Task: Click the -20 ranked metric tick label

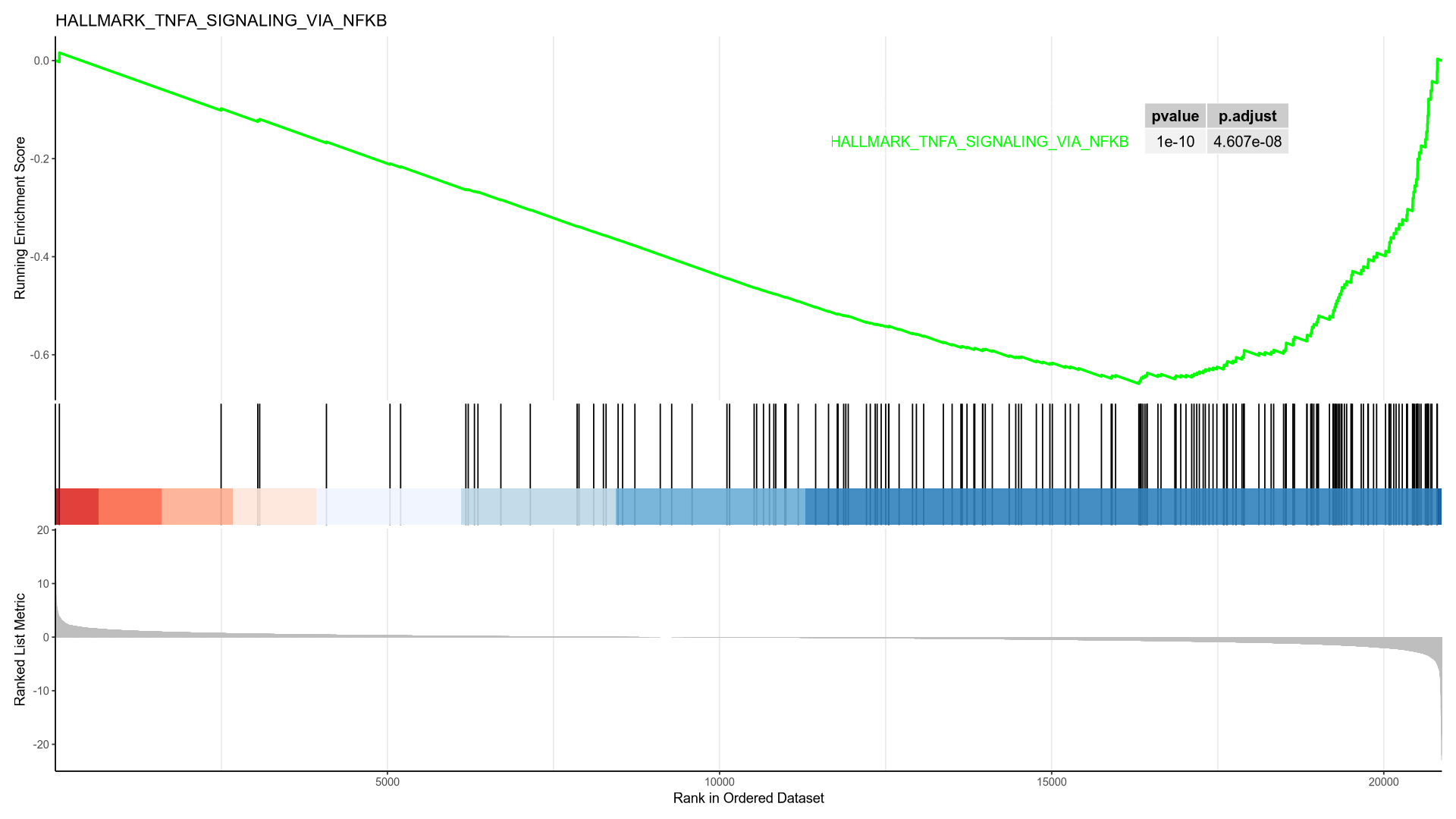Action: (41, 745)
